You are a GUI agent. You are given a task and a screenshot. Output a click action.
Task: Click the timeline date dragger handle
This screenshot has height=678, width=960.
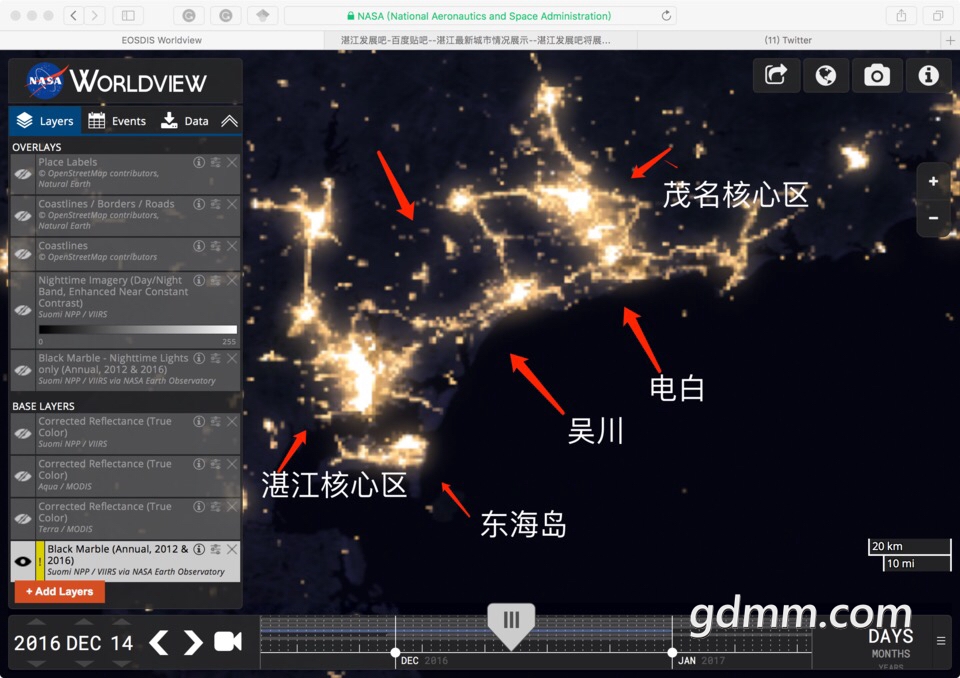(x=511, y=621)
